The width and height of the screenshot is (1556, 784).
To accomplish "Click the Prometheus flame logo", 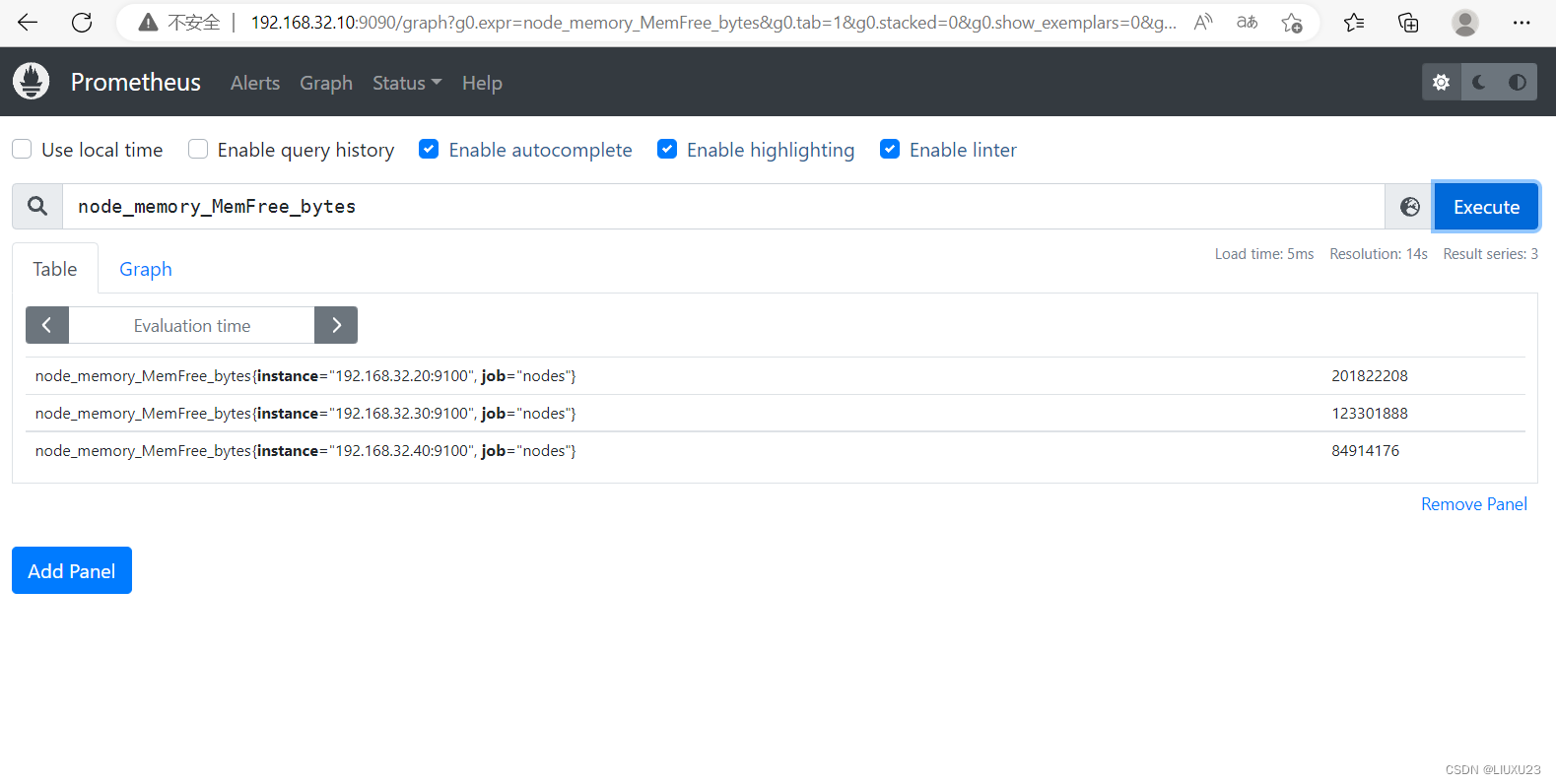I will pyautogui.click(x=32, y=82).
